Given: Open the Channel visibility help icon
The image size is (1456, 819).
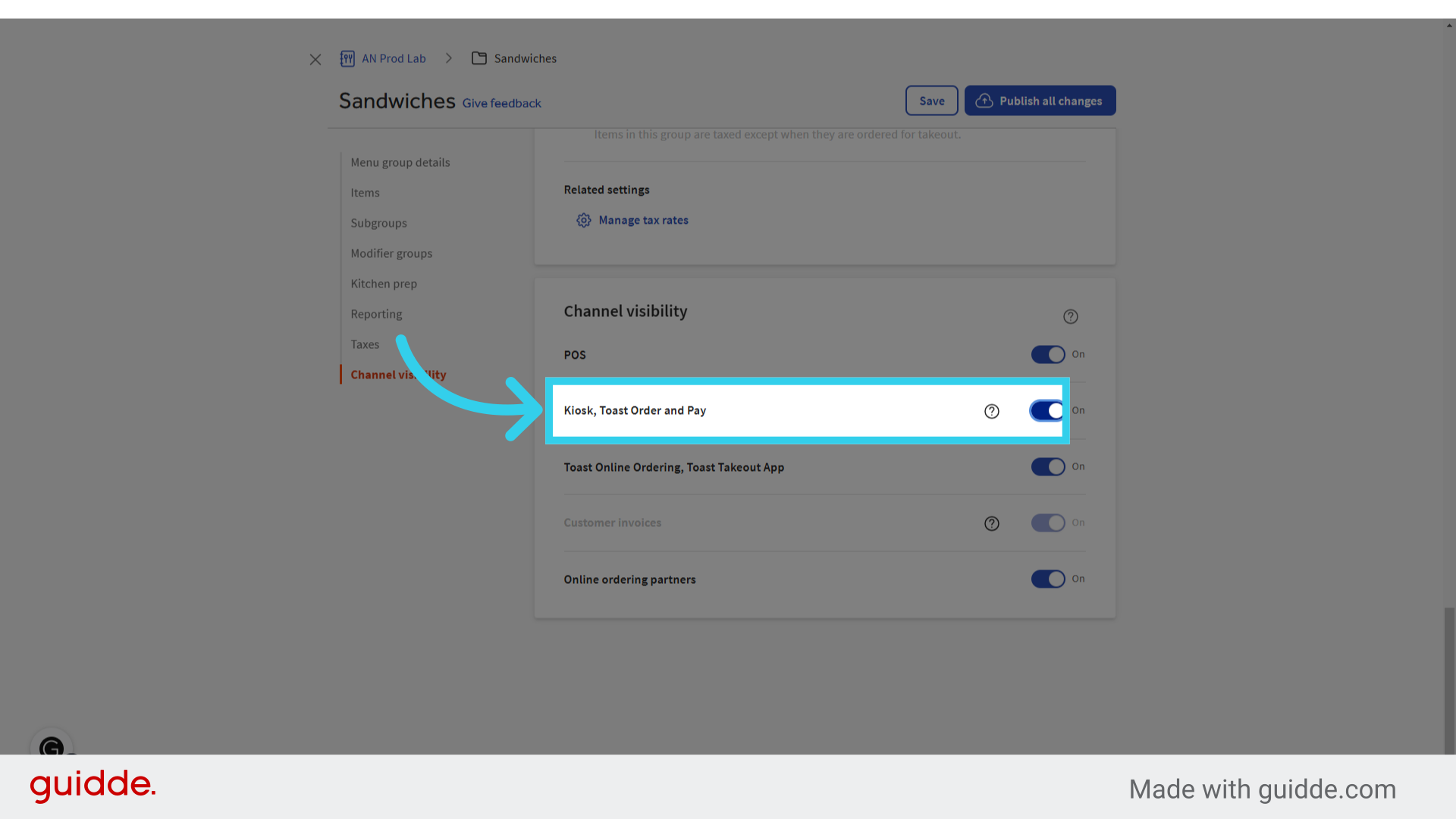Looking at the screenshot, I should tap(1071, 317).
